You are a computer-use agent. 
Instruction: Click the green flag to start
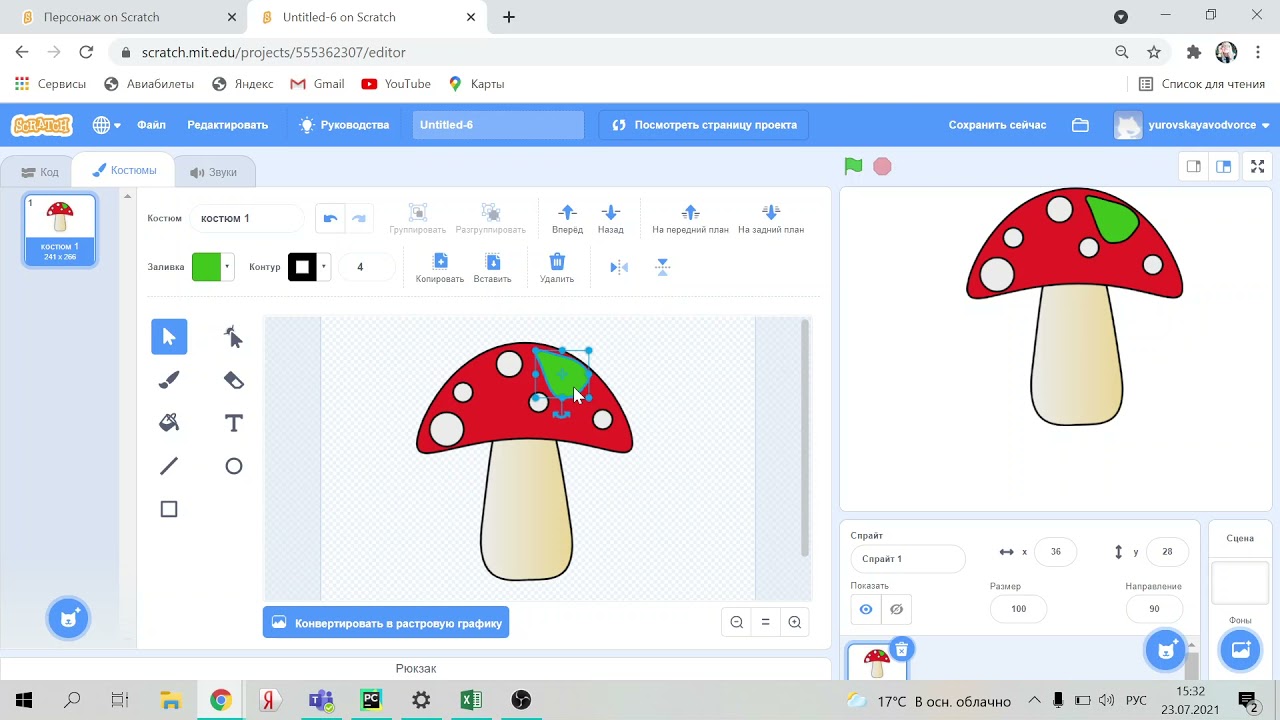point(853,166)
